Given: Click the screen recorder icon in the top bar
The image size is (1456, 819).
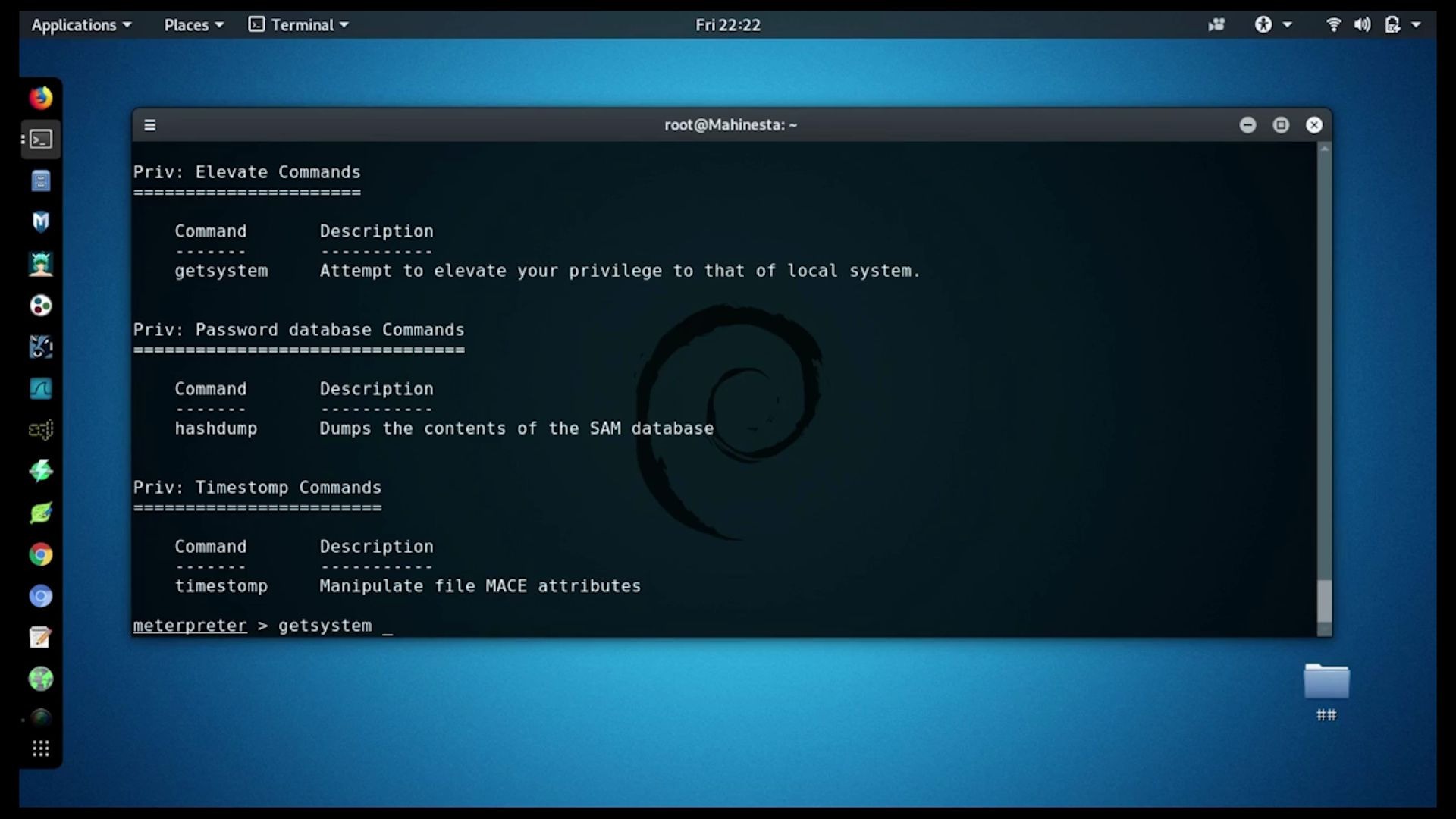Looking at the screenshot, I should click(1216, 24).
